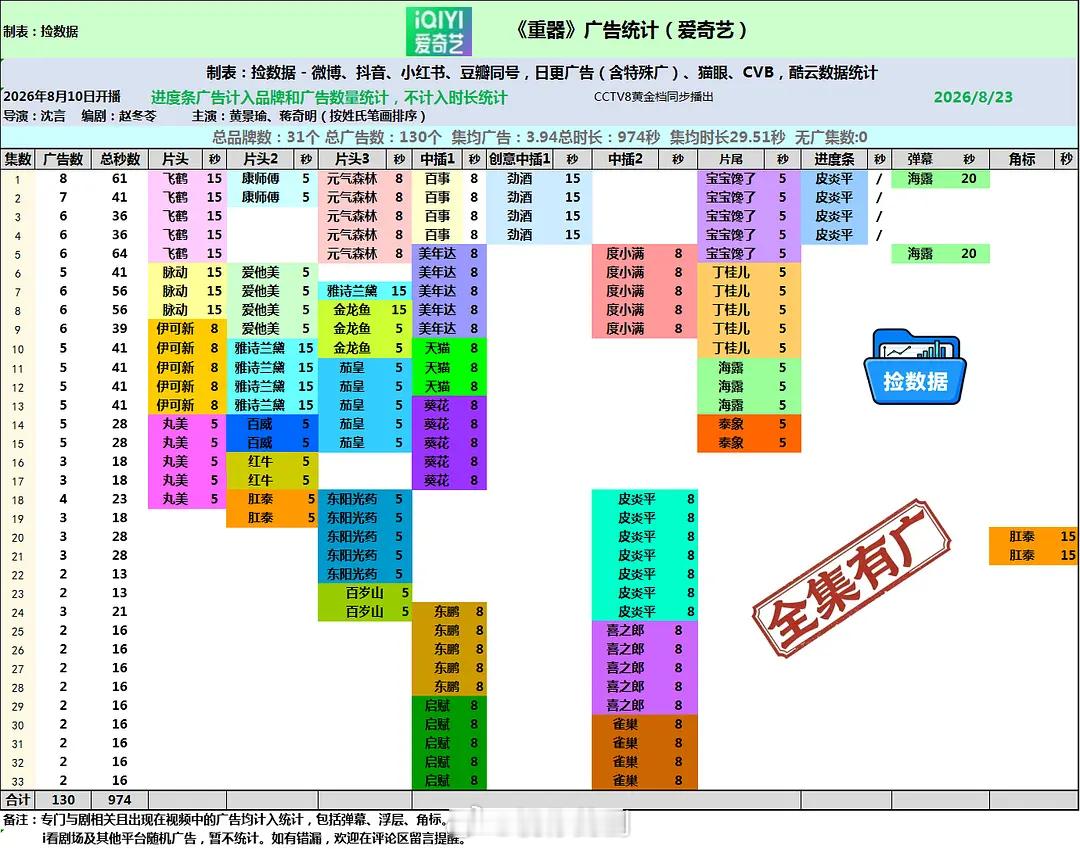The height and width of the screenshot is (849, 1080).
Task: Select 葵花 cell in episode 16 row
Action: tap(437, 461)
